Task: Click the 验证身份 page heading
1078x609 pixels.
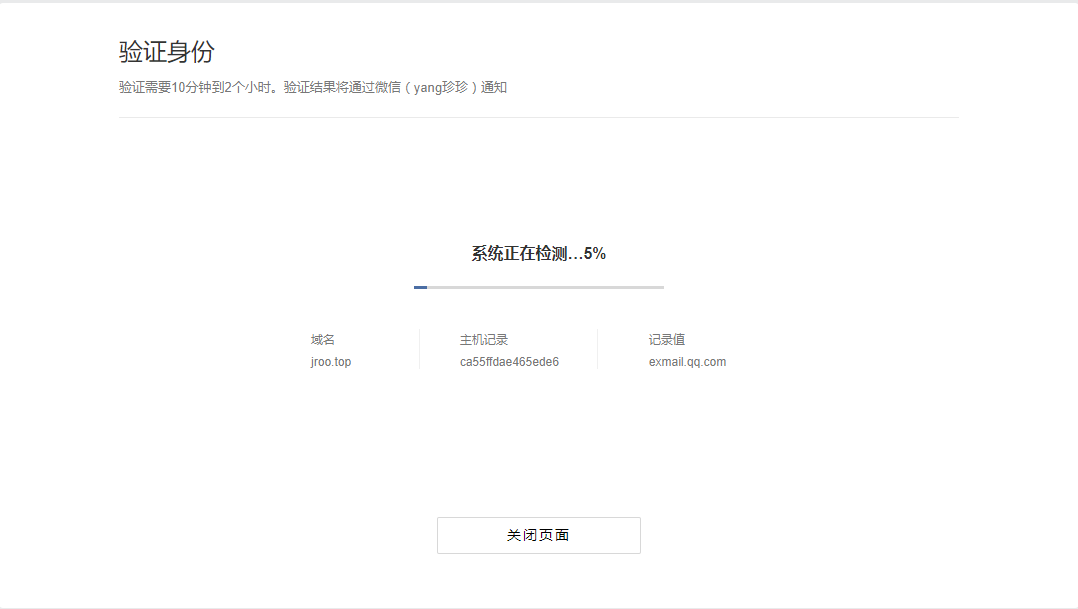Action: coord(166,52)
